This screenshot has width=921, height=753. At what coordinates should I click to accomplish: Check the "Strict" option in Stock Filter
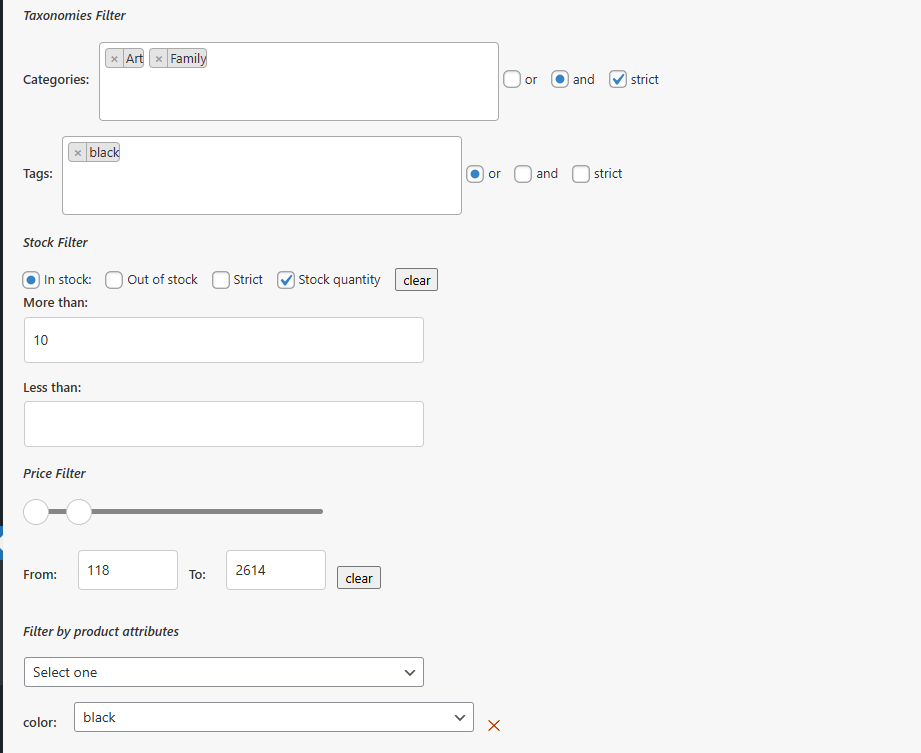220,279
